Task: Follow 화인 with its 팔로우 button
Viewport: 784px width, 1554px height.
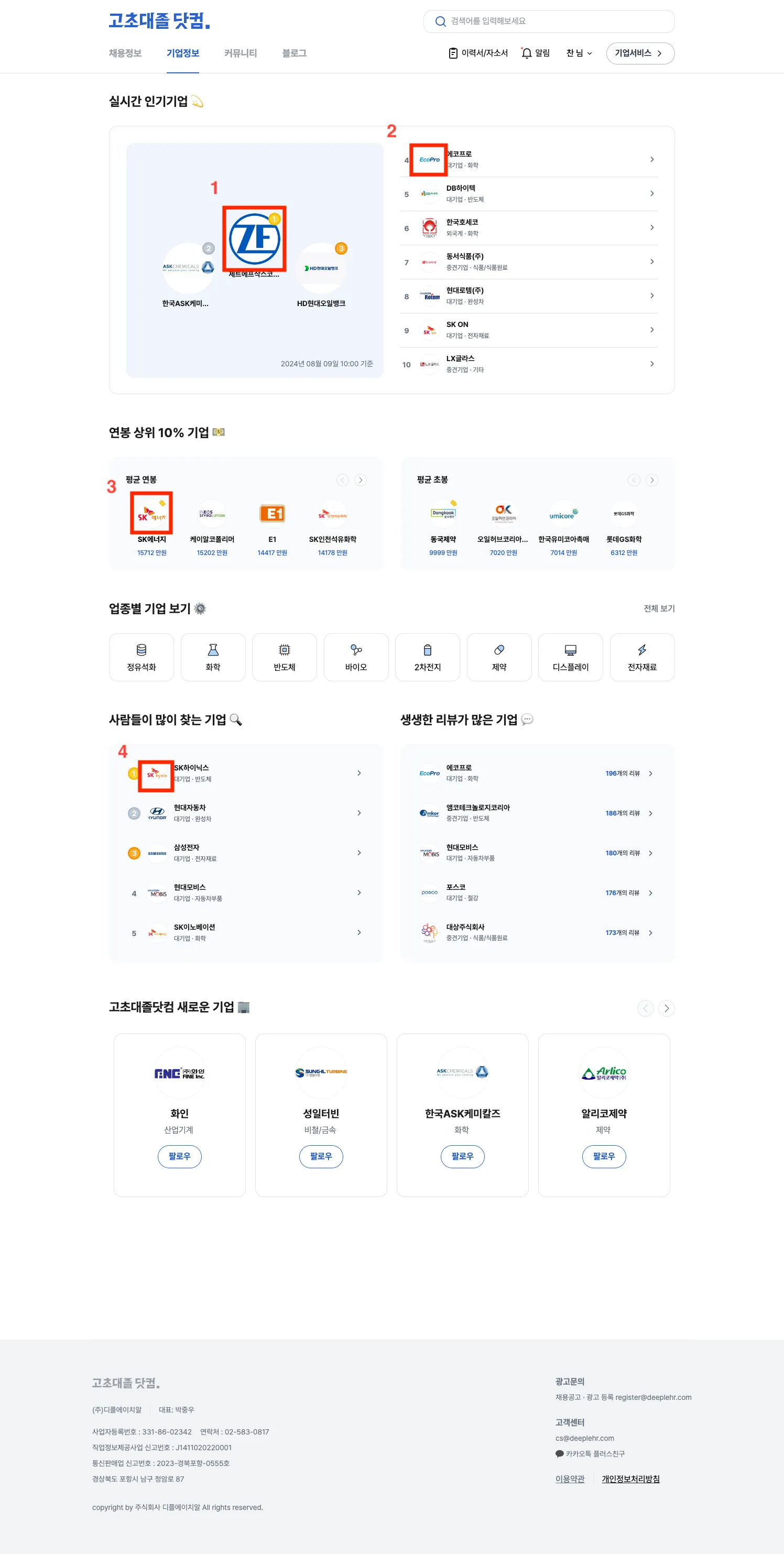Action: (x=179, y=1156)
